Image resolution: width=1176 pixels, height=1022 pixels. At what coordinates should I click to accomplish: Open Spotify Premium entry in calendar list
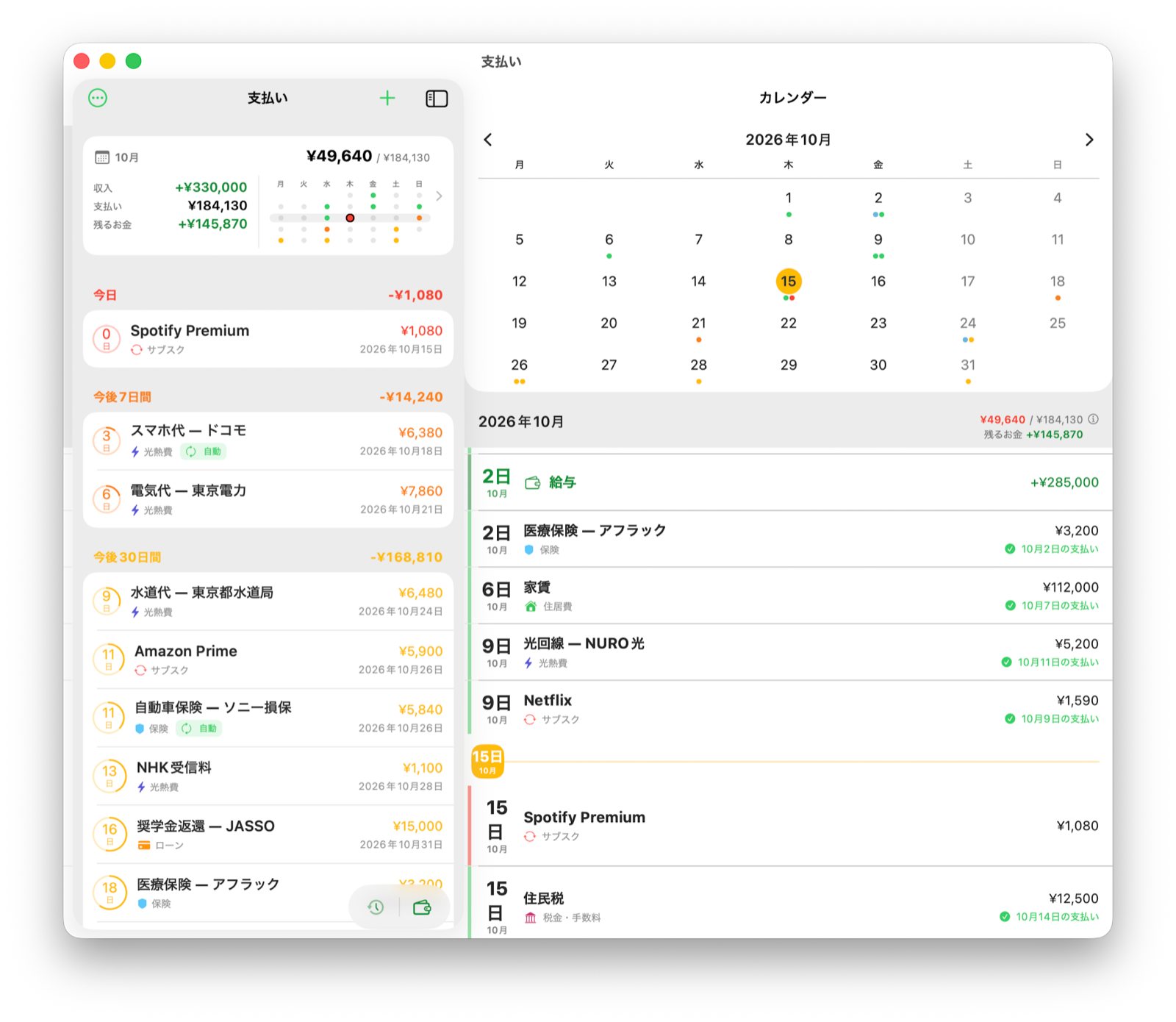coord(790,826)
